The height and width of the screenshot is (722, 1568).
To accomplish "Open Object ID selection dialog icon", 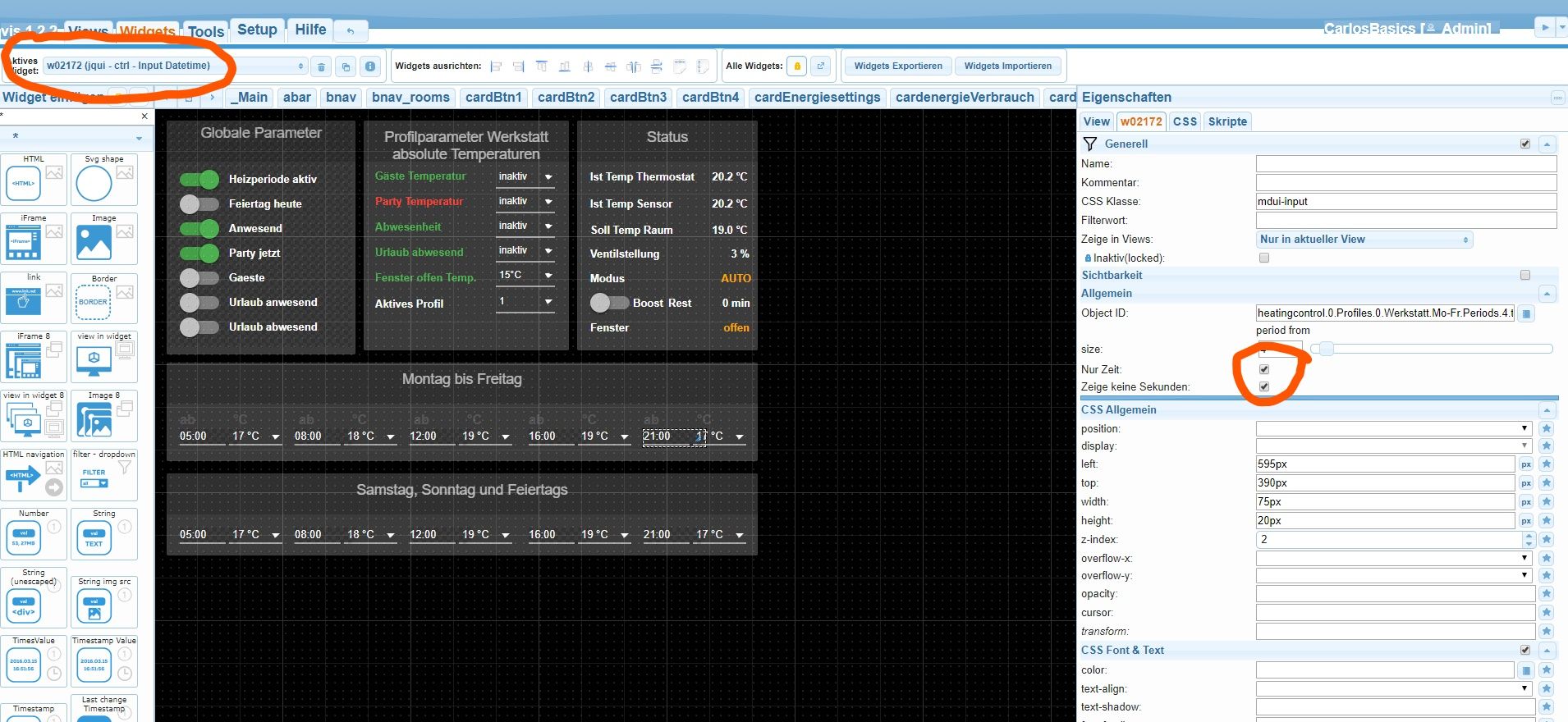I will click(x=1526, y=313).
